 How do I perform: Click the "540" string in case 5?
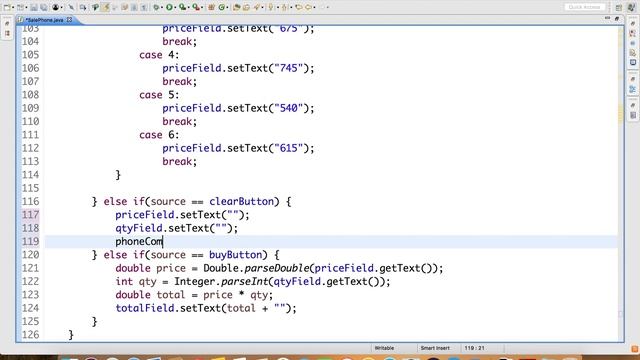point(289,108)
